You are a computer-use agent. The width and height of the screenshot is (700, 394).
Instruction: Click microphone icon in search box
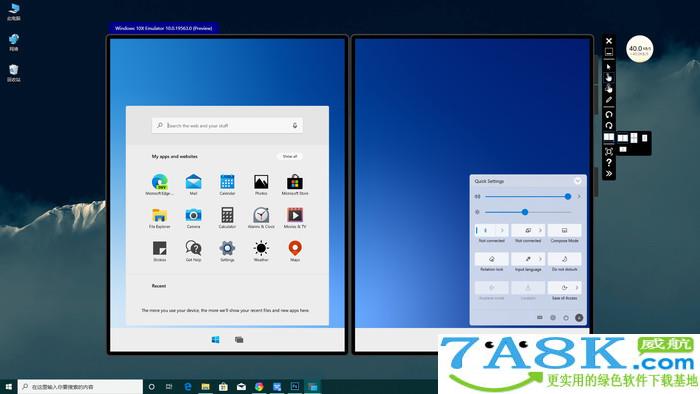click(x=295, y=126)
